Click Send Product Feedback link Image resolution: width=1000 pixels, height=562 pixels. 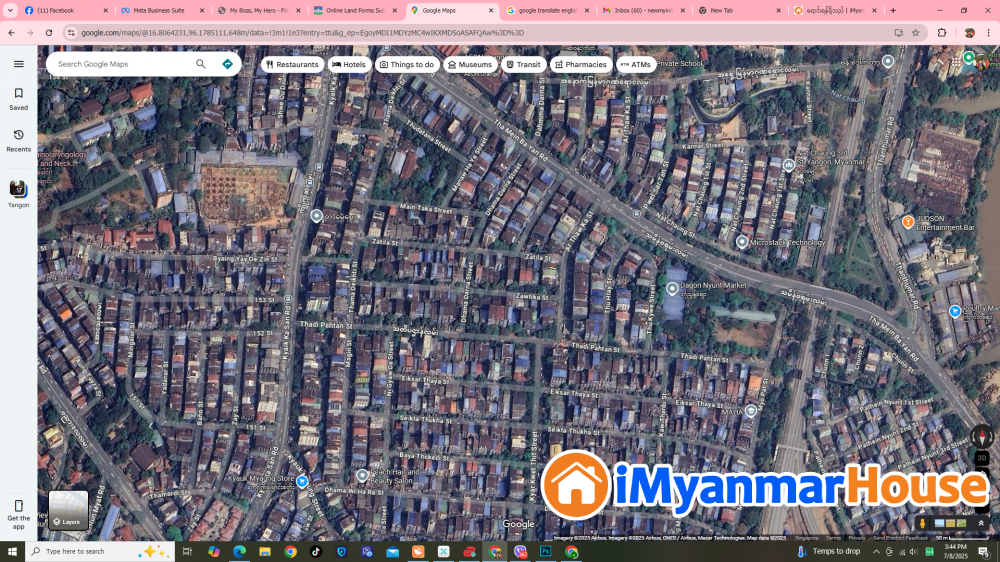coord(901,538)
